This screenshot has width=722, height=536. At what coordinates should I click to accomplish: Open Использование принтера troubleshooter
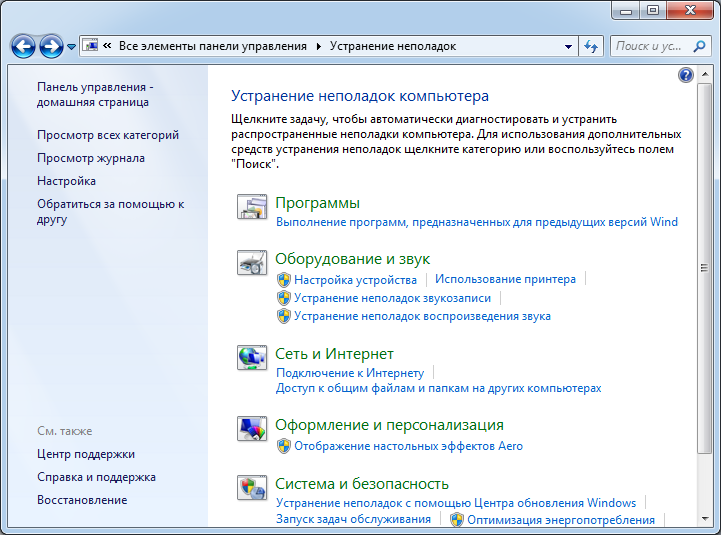point(505,279)
